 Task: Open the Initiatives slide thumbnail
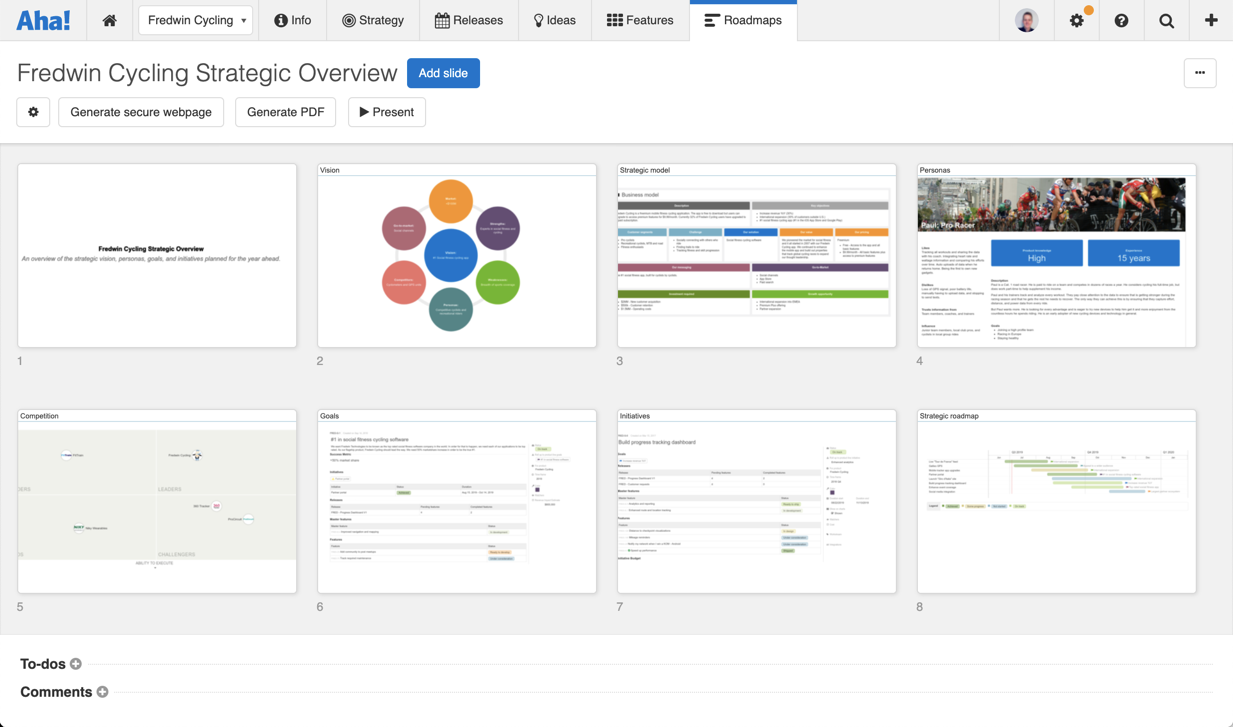[x=757, y=501]
